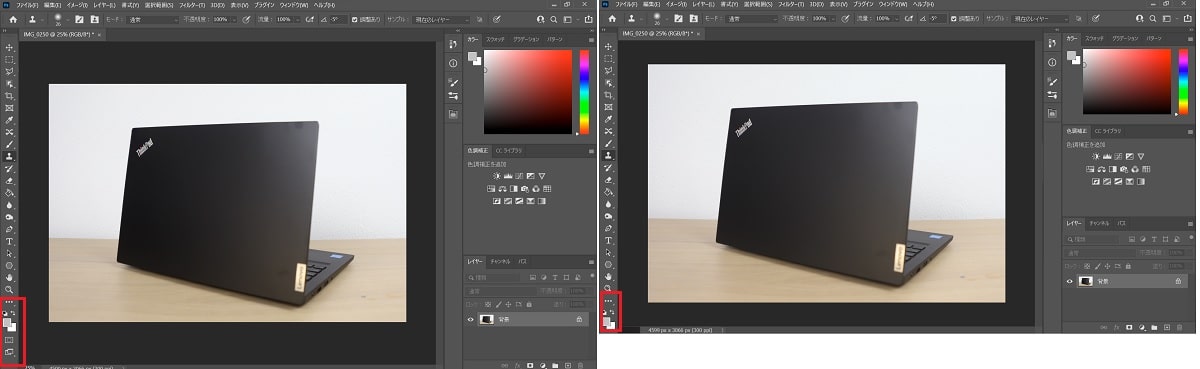The image size is (1200, 369).
Task: Select the Type tool in left screenshot
Action: tap(9, 241)
